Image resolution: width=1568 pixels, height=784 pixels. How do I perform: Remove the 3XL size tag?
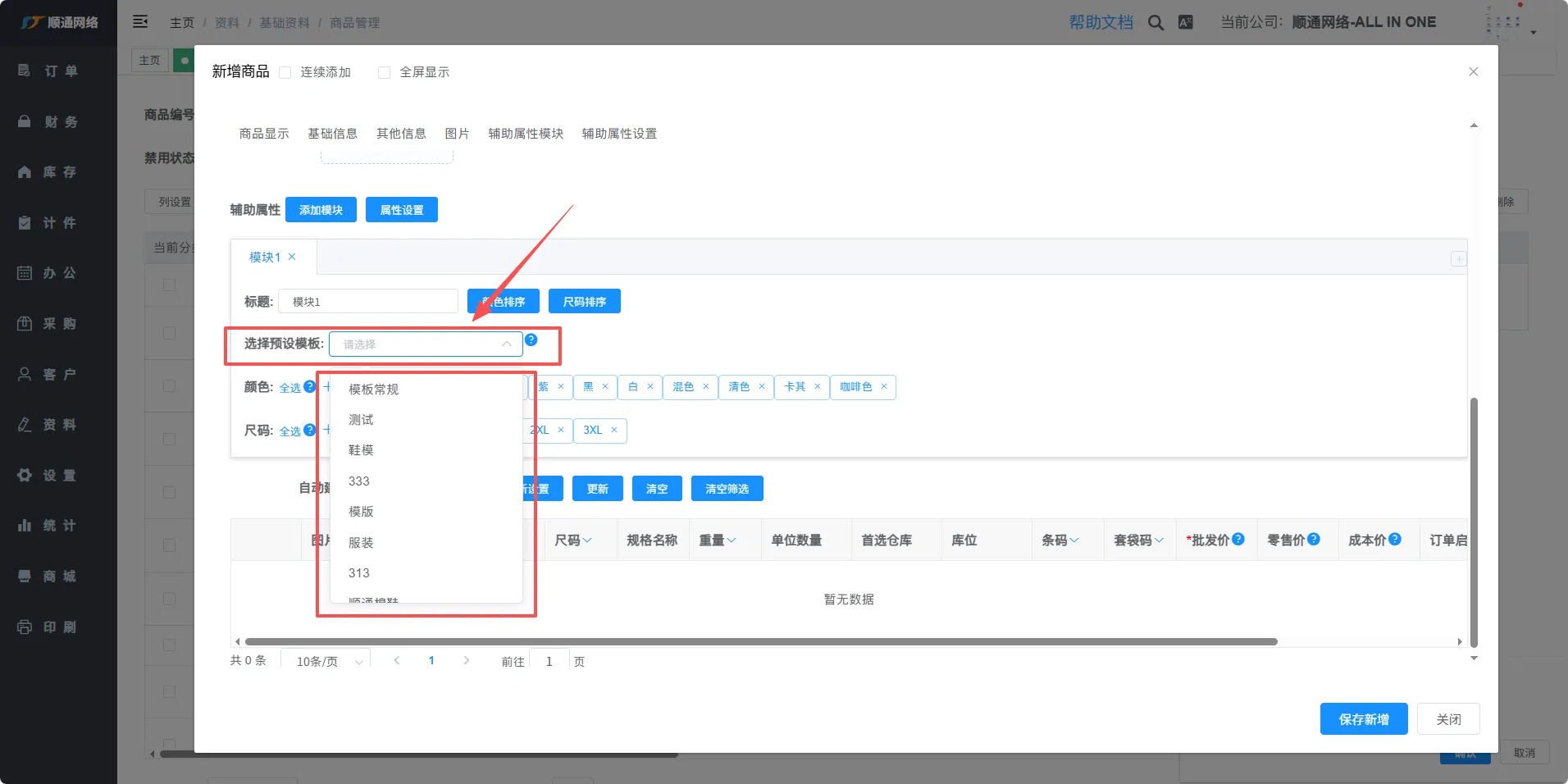click(x=613, y=430)
